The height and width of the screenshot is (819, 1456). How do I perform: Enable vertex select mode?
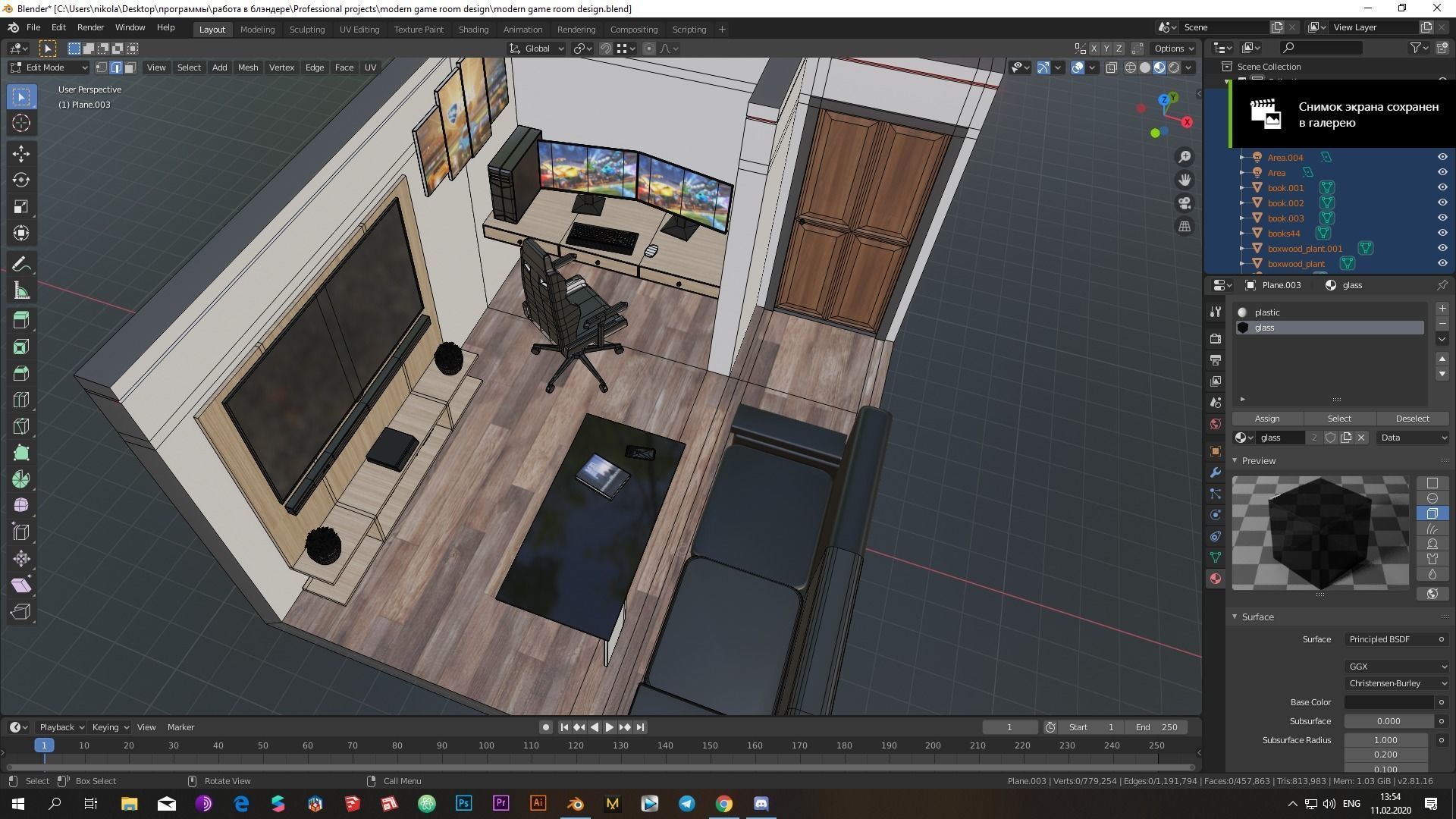point(102,67)
